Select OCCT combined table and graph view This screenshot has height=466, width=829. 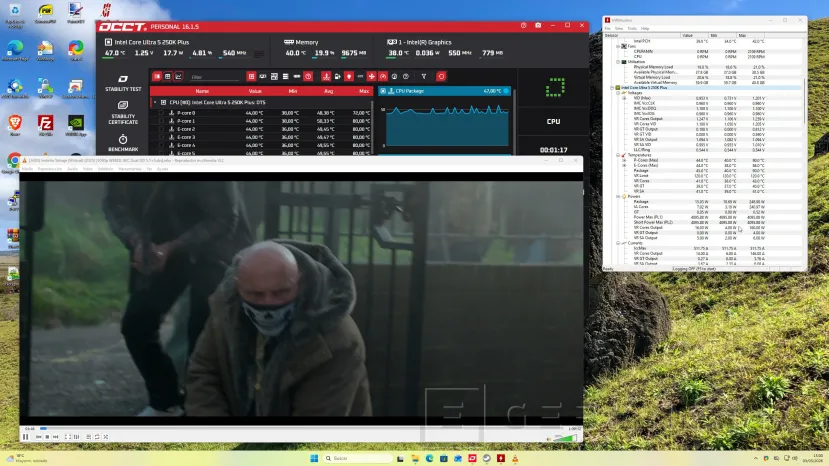point(157,77)
